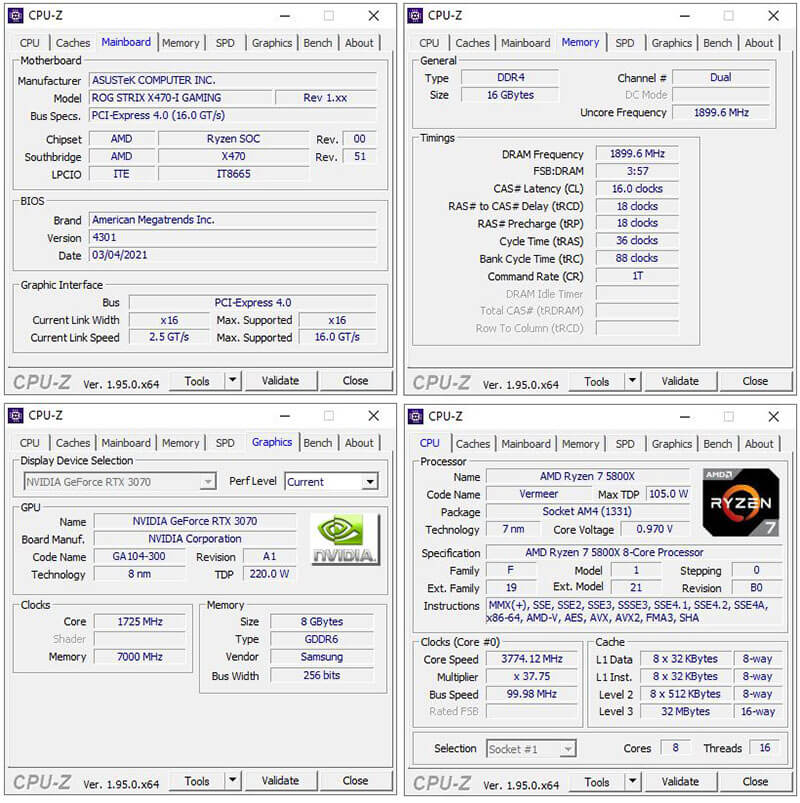Click GPU code name 'GA104-300'
800x803 pixels.
(x=139, y=556)
